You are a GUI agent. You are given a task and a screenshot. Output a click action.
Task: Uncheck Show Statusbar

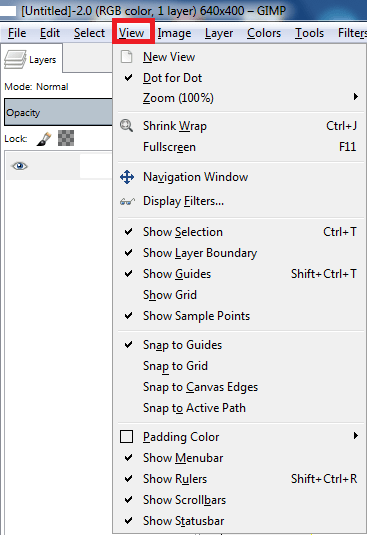tap(239, 521)
